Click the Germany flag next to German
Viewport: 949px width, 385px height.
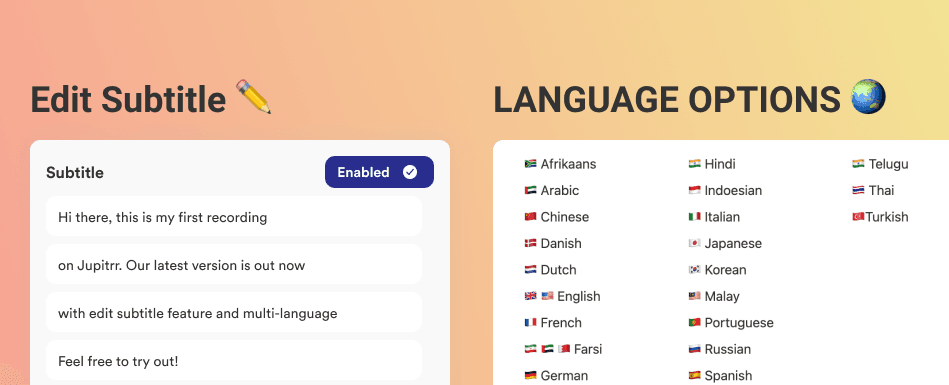click(530, 376)
